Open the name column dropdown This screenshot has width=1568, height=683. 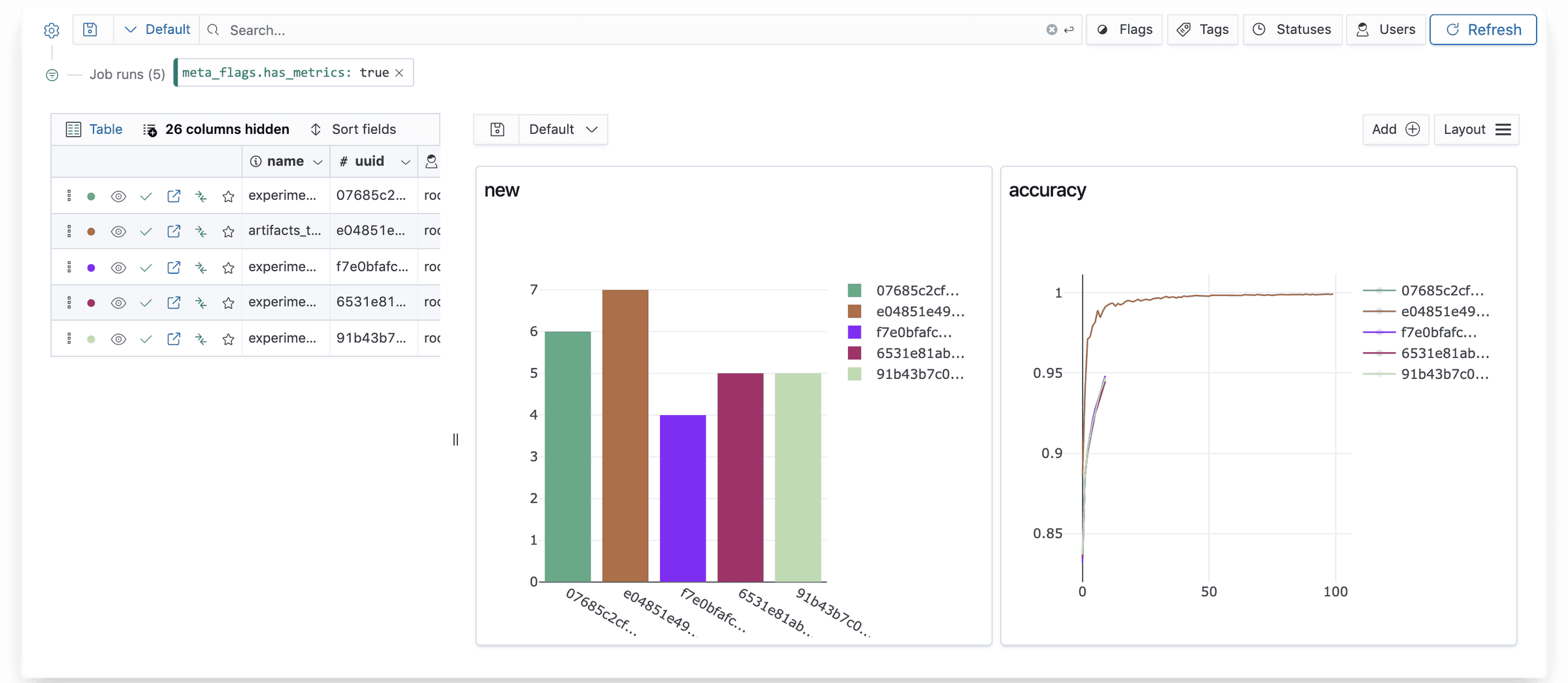318,161
